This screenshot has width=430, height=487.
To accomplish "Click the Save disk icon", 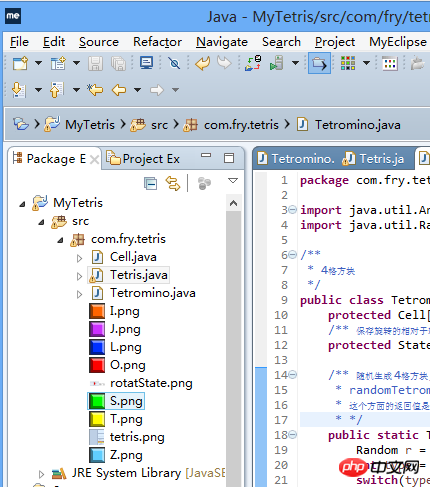I will pyautogui.click(x=95, y=63).
